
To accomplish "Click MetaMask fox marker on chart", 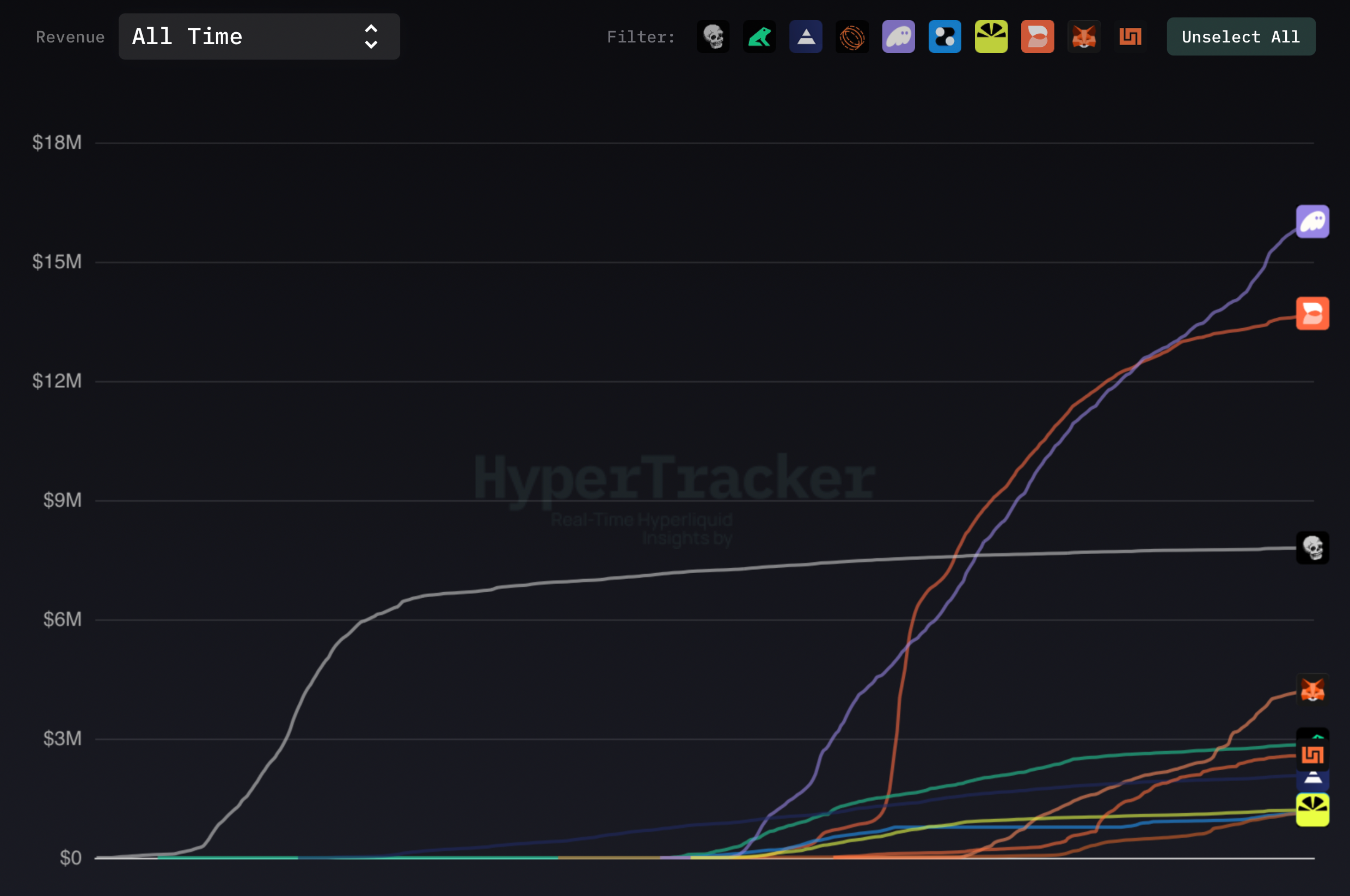I will [1312, 690].
